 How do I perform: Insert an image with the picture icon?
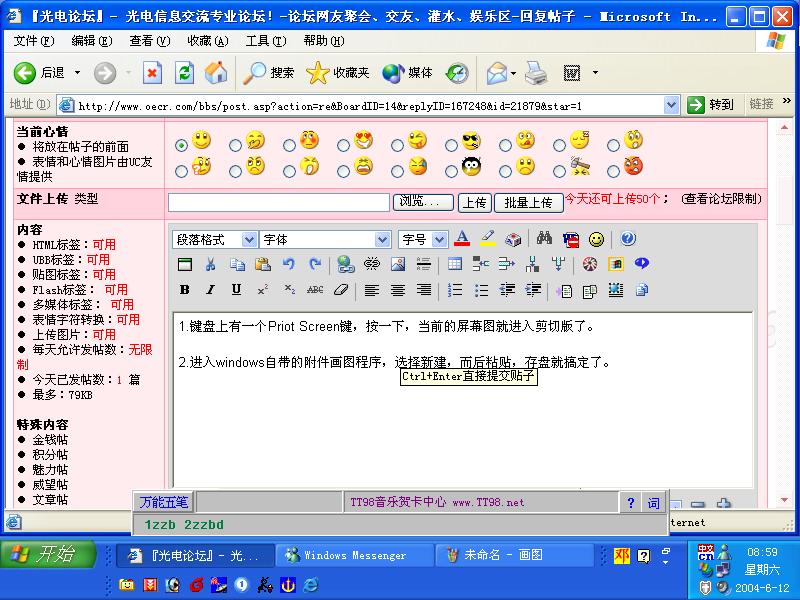[398, 264]
